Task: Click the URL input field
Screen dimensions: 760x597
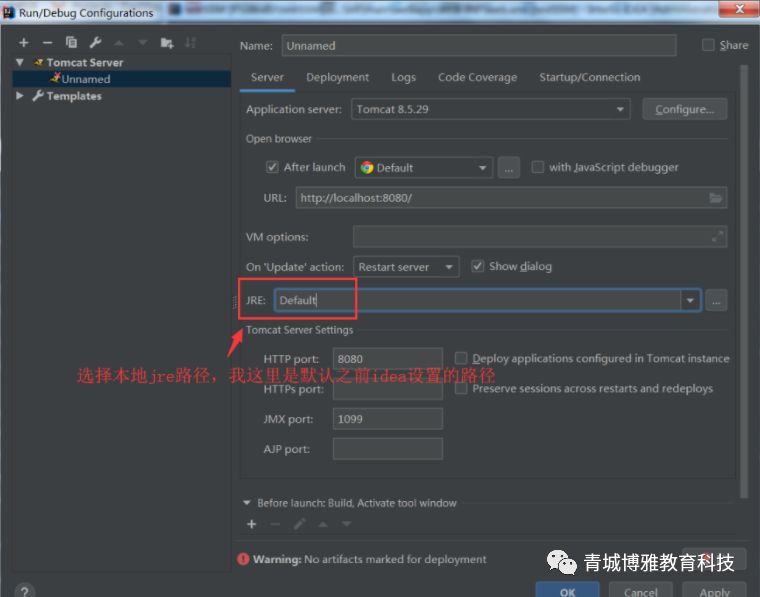Action: [511, 198]
